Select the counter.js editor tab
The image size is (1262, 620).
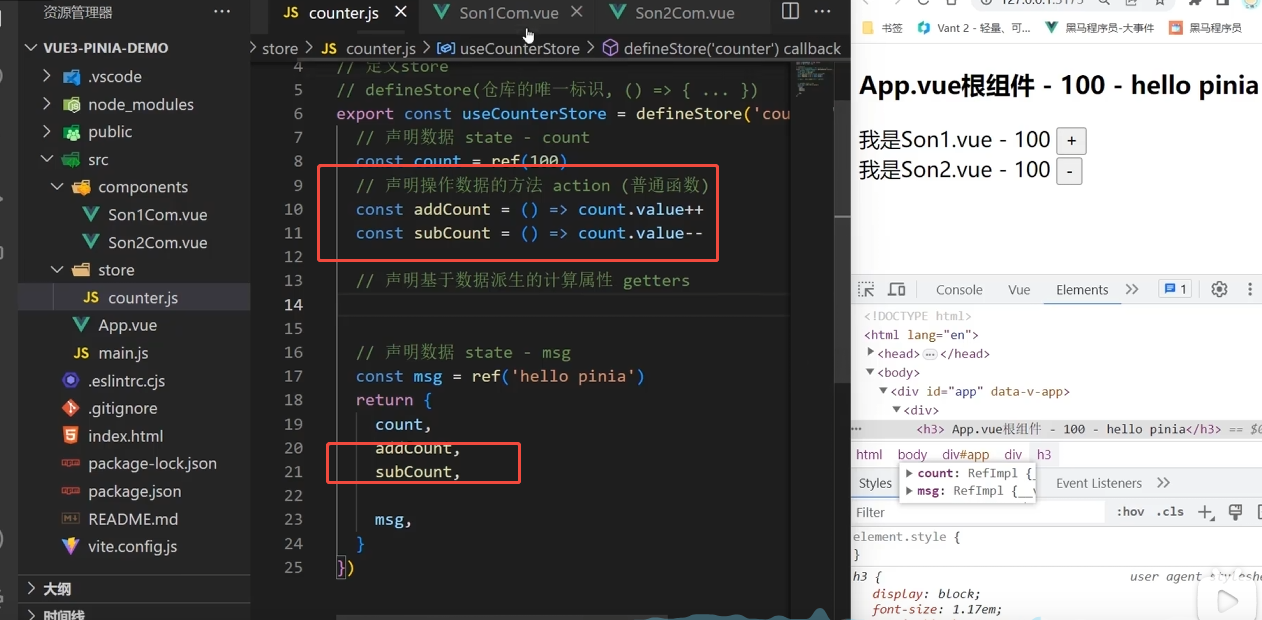click(345, 13)
